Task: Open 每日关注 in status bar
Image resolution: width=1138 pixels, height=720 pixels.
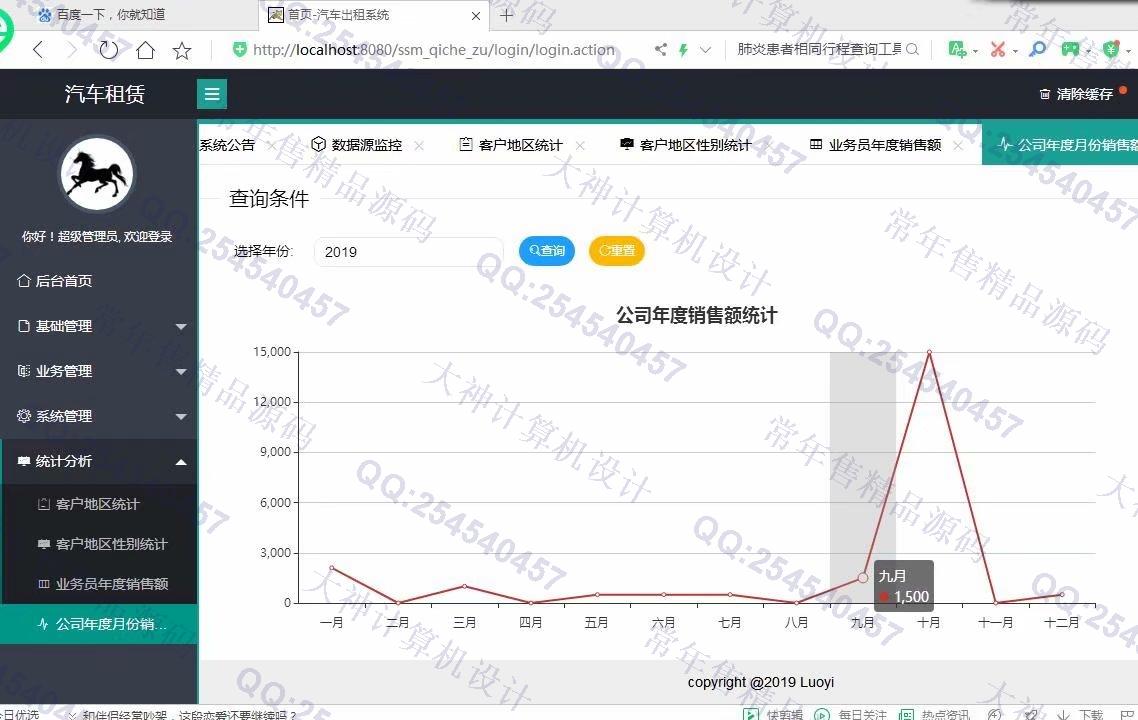Action: 851,714
